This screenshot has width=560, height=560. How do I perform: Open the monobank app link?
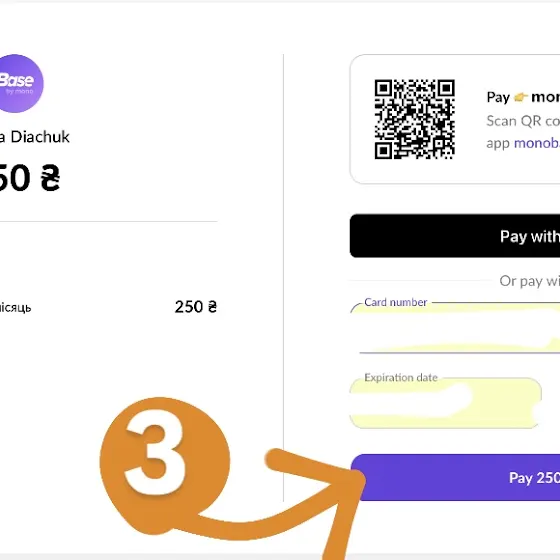(537, 143)
